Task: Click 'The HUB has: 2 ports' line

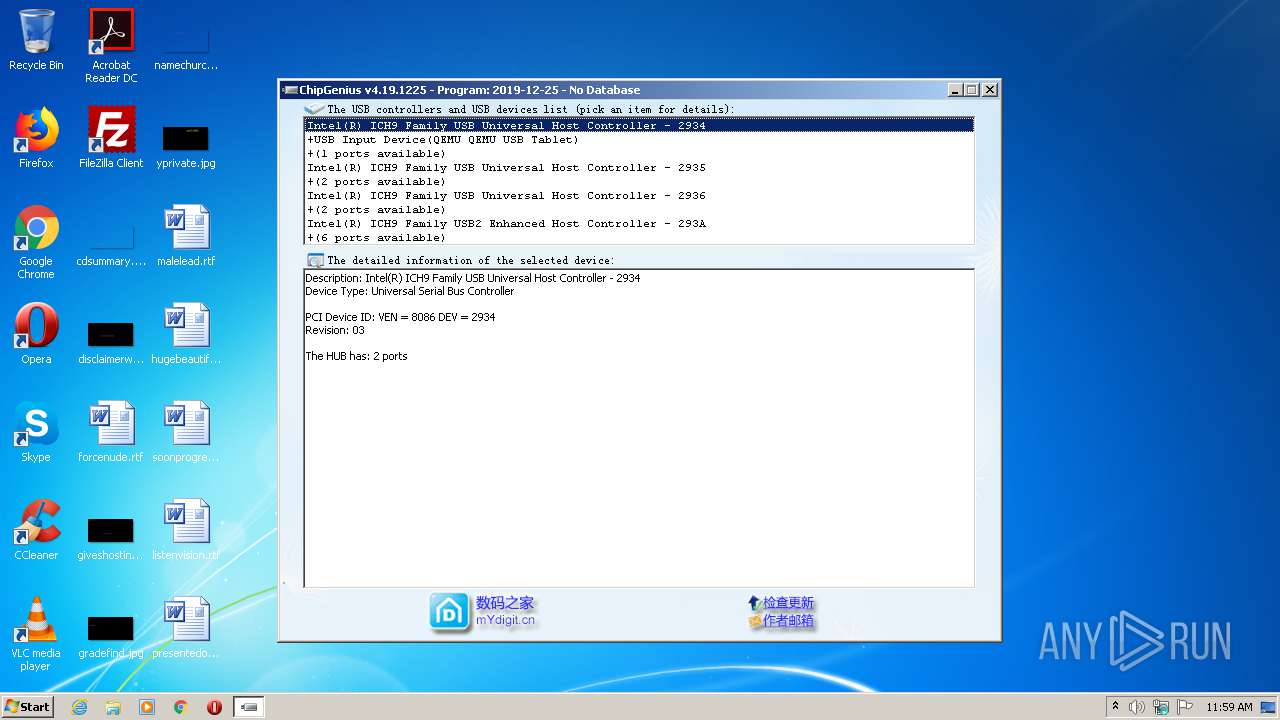Action: click(356, 356)
